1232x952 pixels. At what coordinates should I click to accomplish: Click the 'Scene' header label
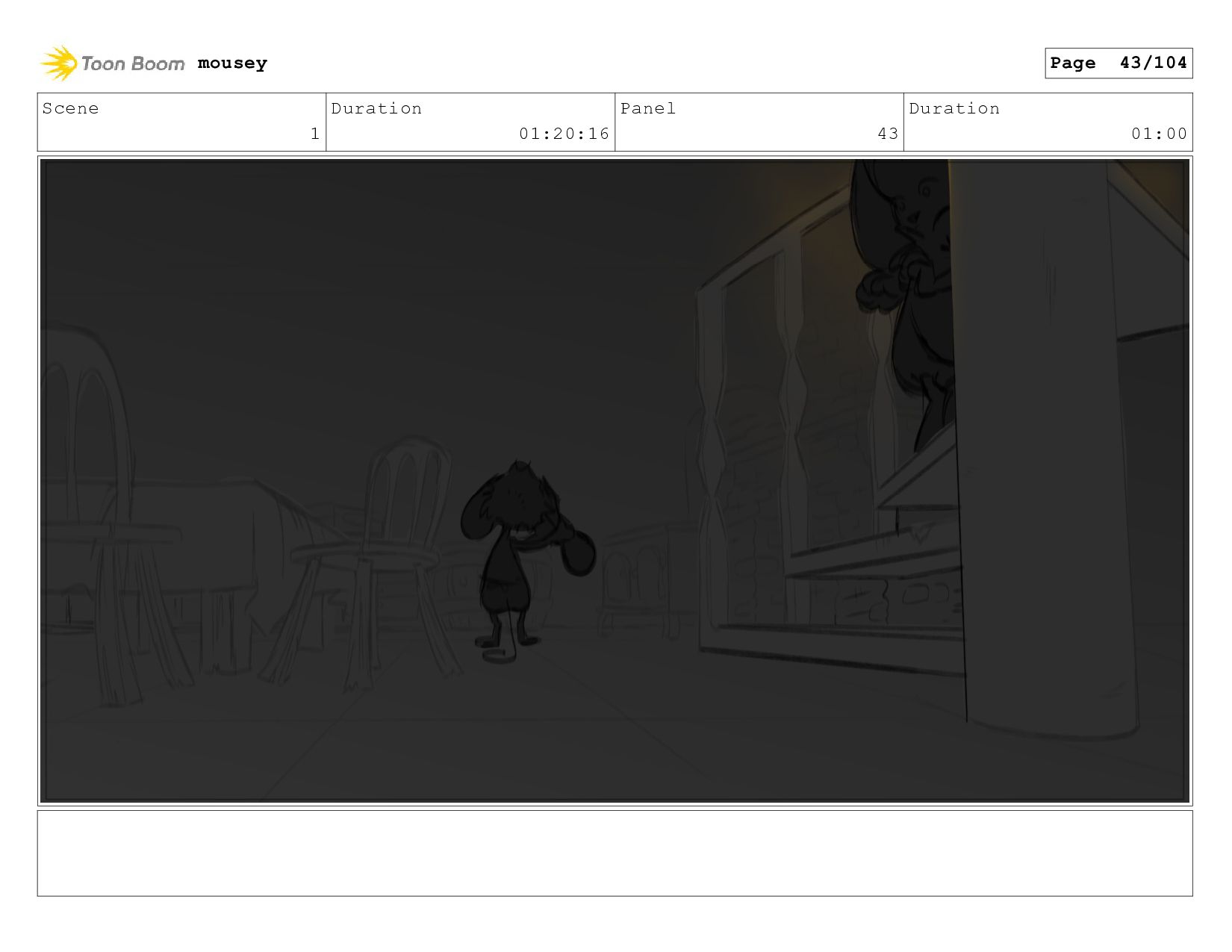70,108
